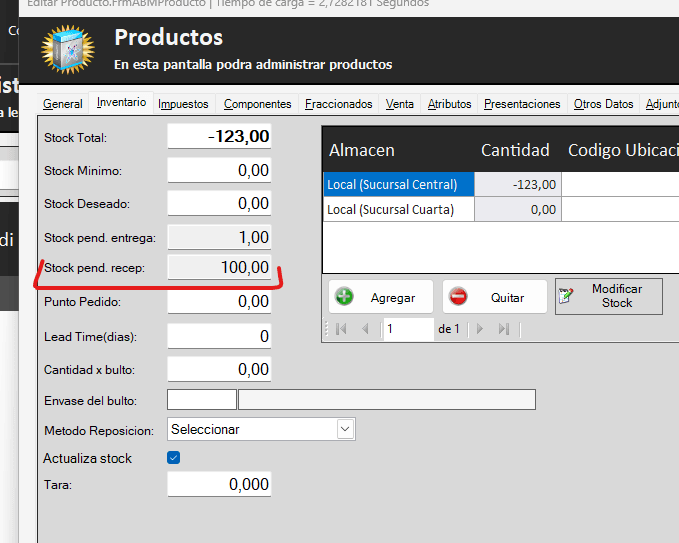
Task: Go to last page navigation arrow
Action: (503, 329)
